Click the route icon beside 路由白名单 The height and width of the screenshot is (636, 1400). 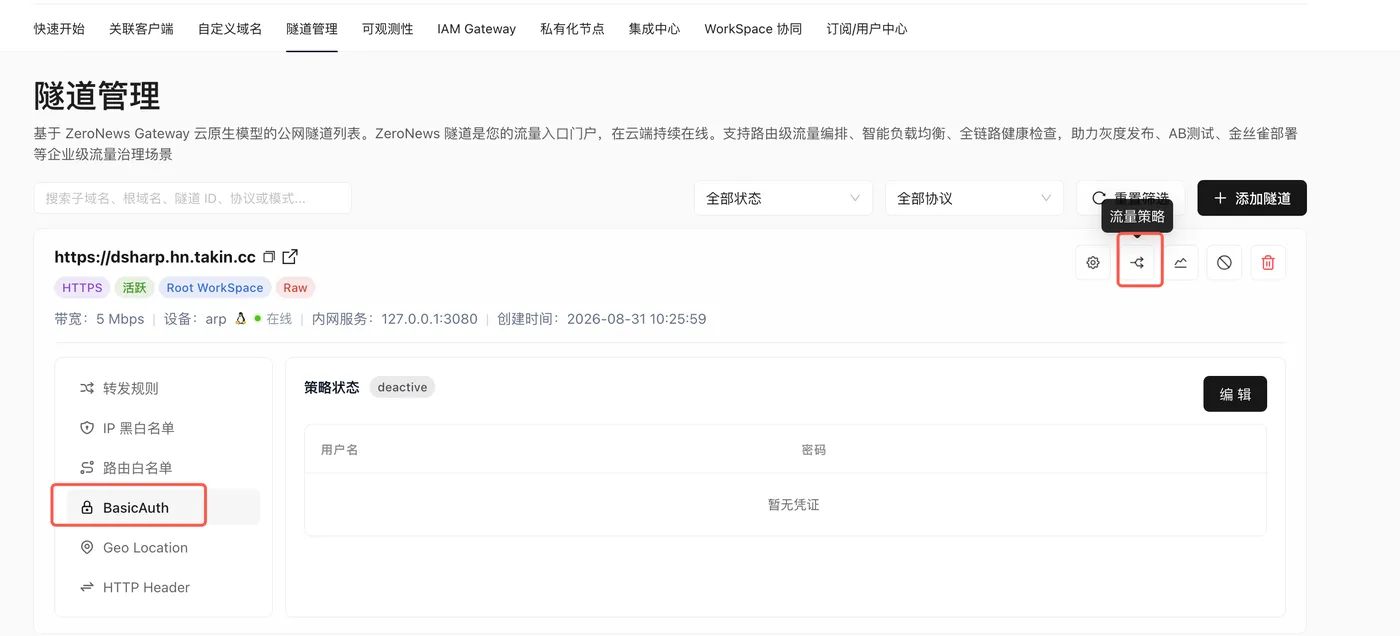coord(87,468)
